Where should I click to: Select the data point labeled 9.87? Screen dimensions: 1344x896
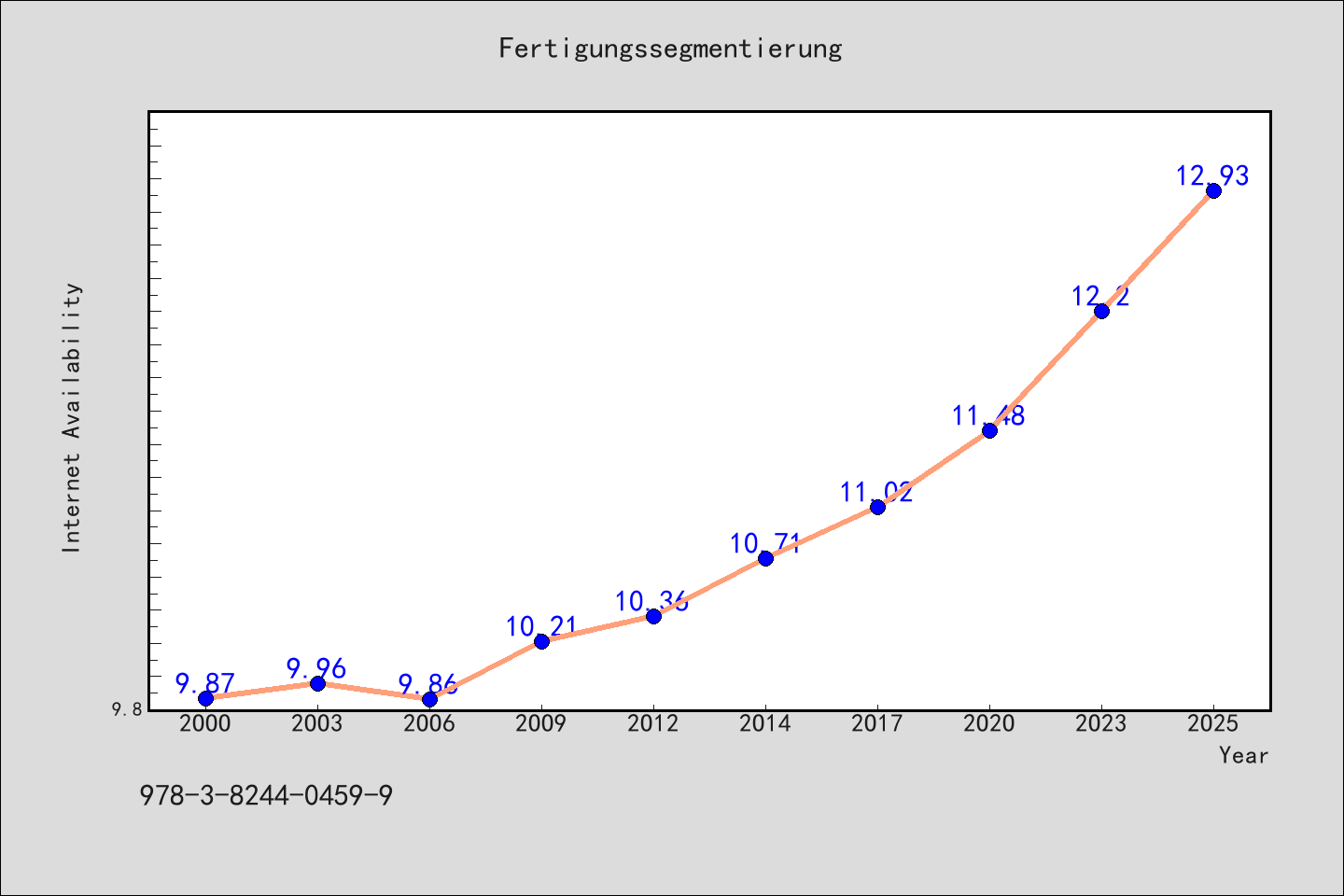(x=205, y=698)
